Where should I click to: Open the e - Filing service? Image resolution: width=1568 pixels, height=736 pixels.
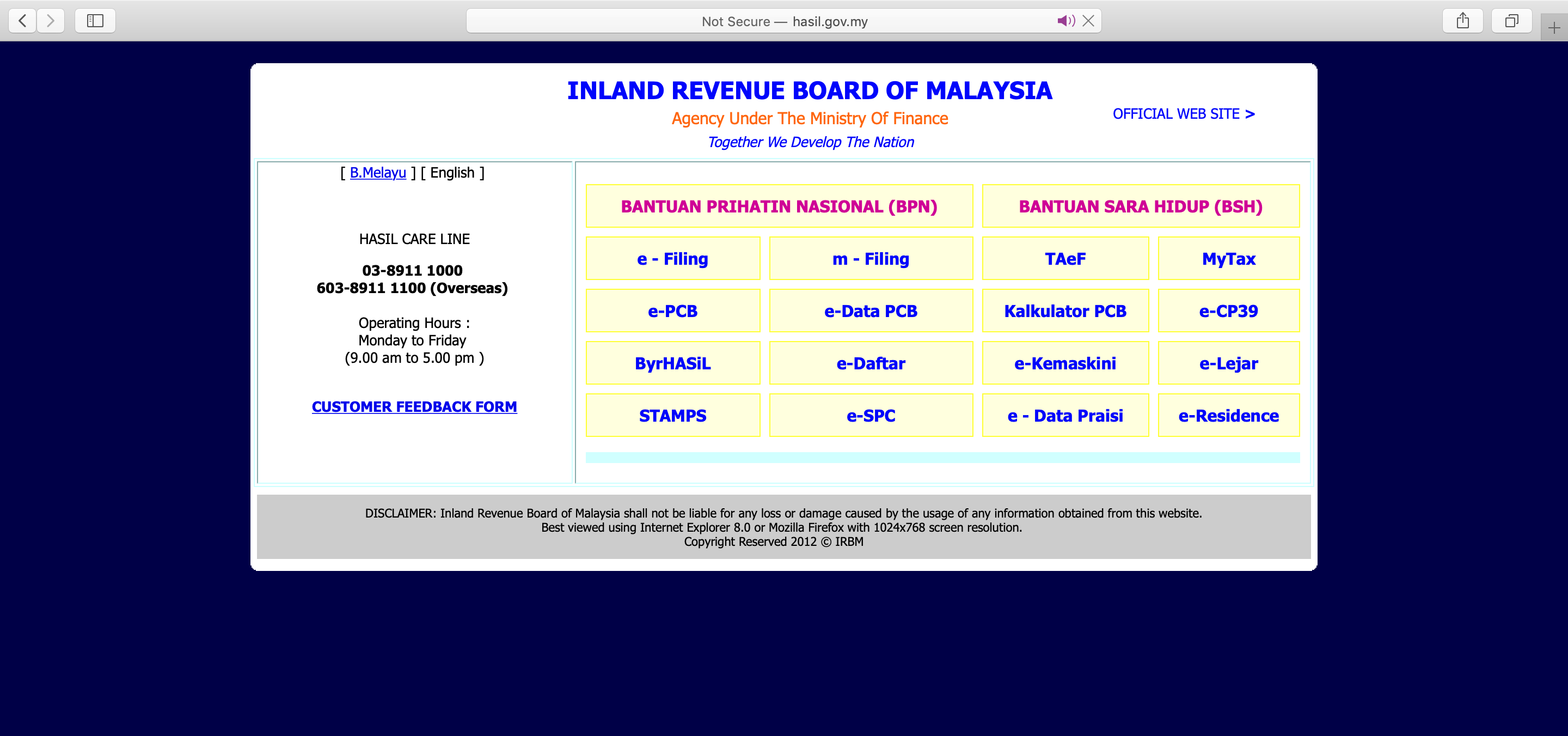pos(672,258)
